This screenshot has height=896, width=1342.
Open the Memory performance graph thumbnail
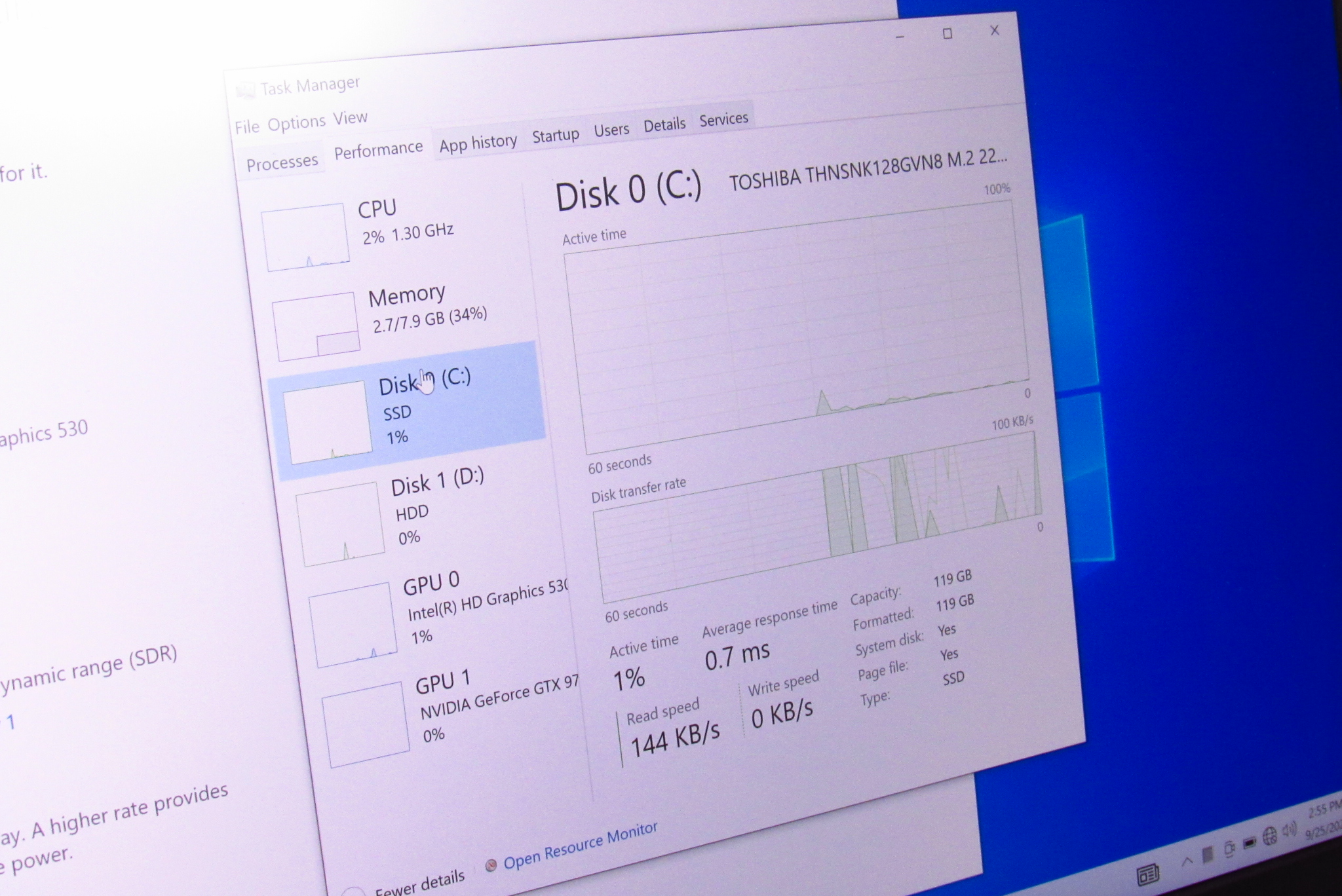pyautogui.click(x=316, y=326)
